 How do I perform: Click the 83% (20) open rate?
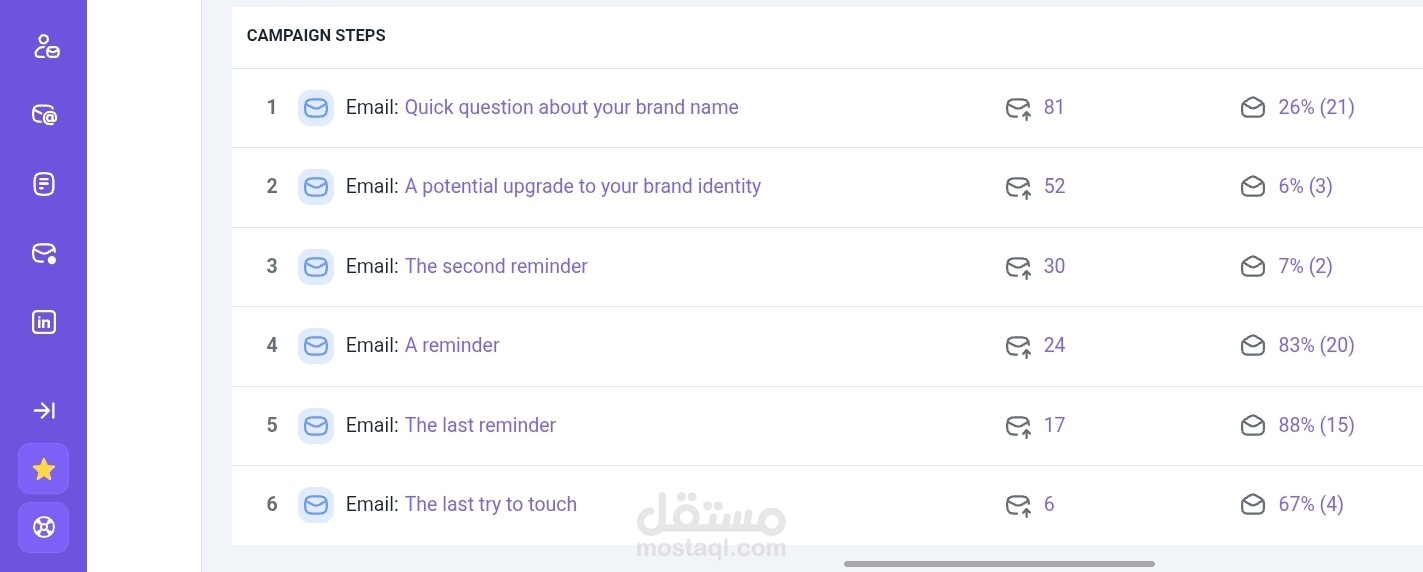coord(1315,345)
